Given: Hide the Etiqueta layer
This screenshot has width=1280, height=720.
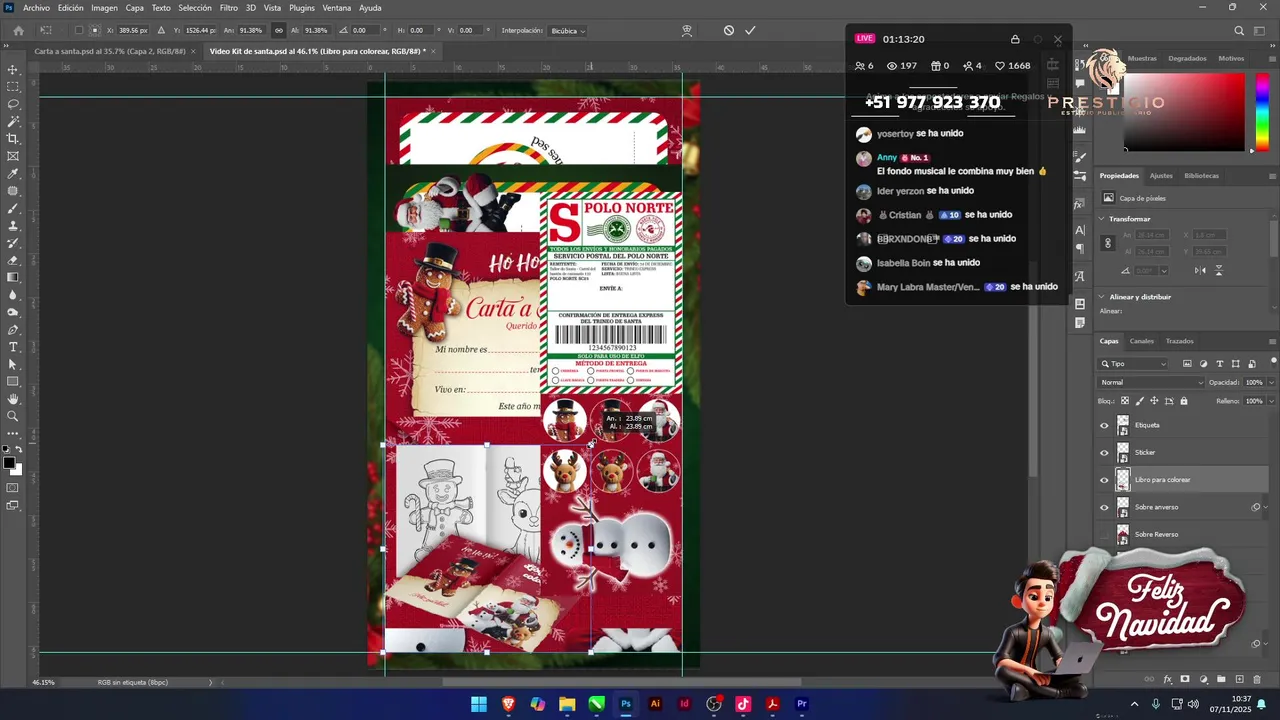Looking at the screenshot, I should [x=1104, y=425].
